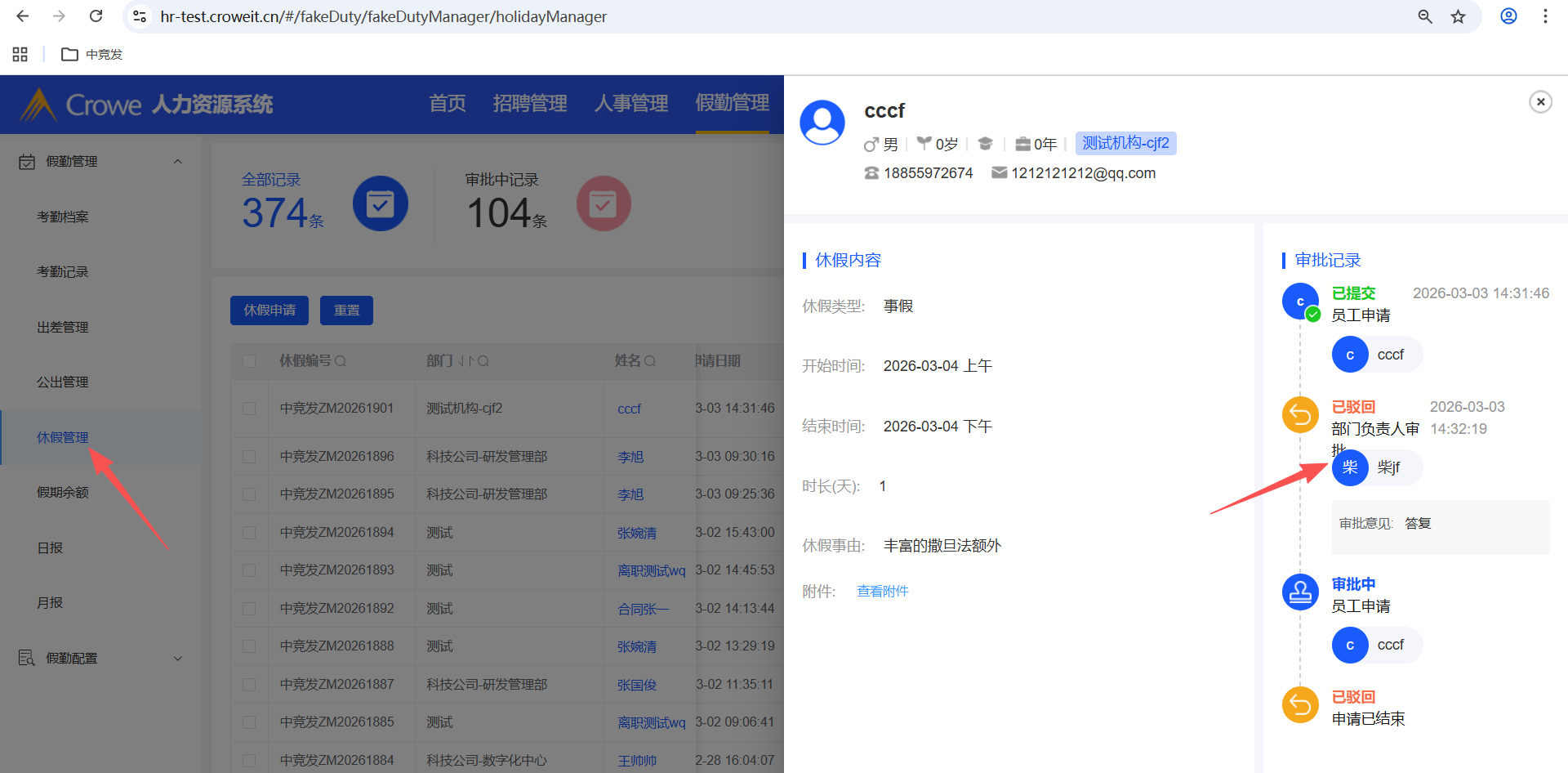Close the leave detail panel
This screenshot has height=773, width=1568.
pyautogui.click(x=1540, y=102)
